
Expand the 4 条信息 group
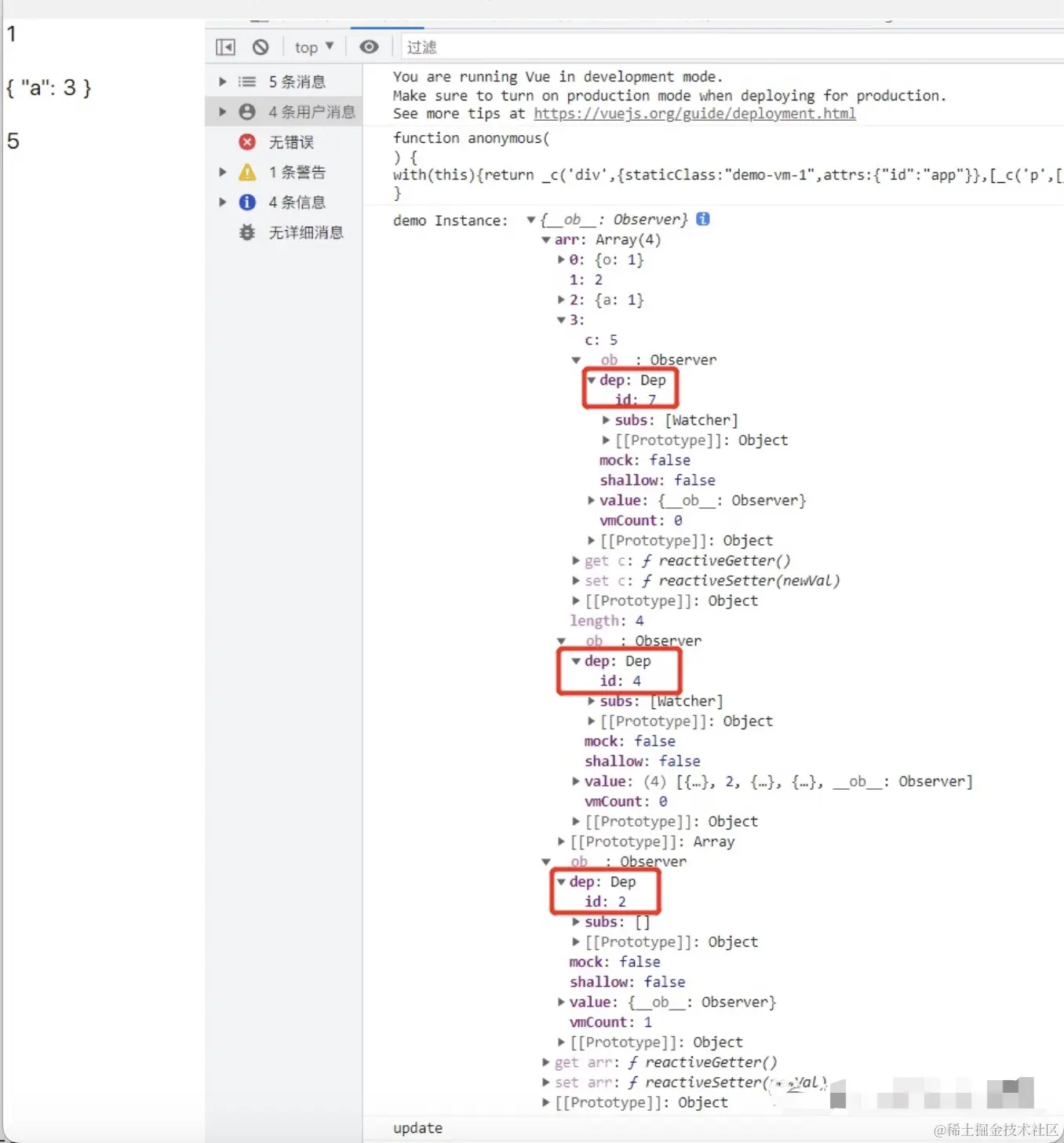click(x=223, y=202)
